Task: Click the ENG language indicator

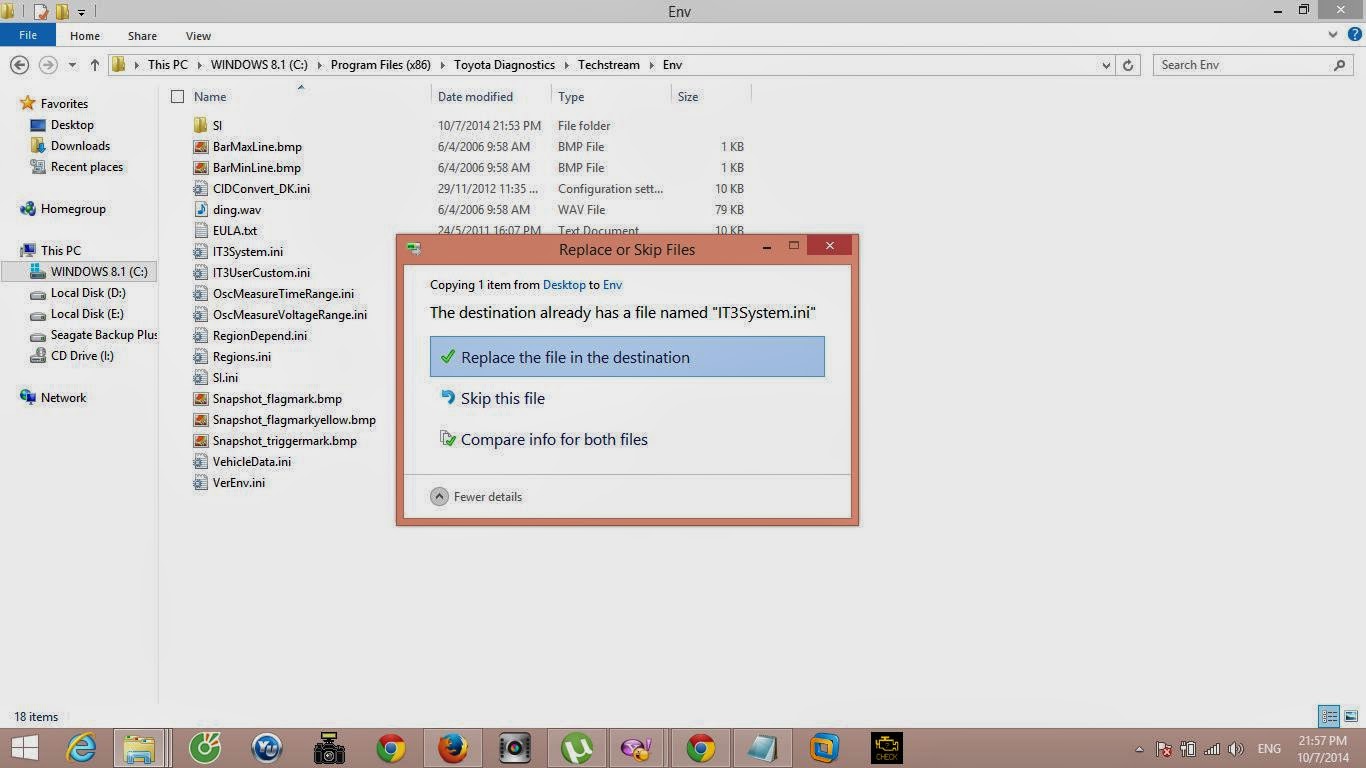Action: pyautogui.click(x=1269, y=749)
